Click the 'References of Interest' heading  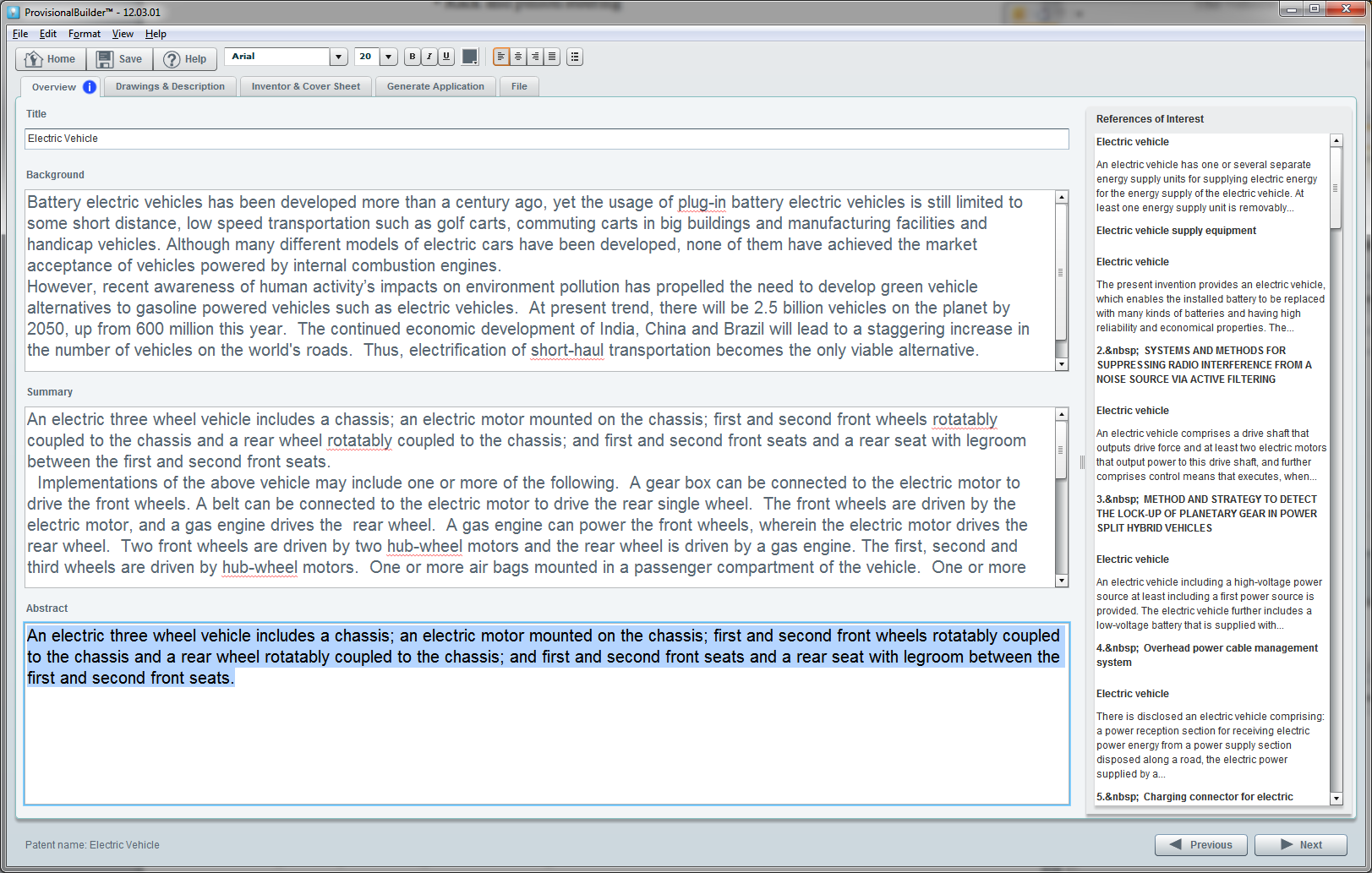click(1150, 119)
